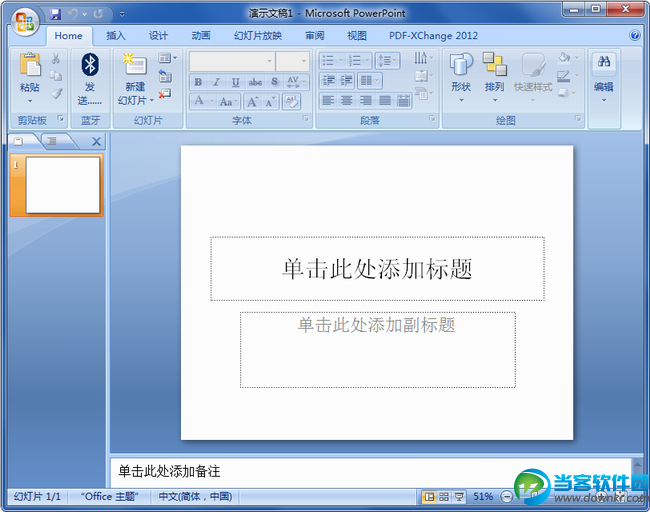This screenshot has width=650, height=512.
Task: Select Align Text Left
Action: point(328,100)
